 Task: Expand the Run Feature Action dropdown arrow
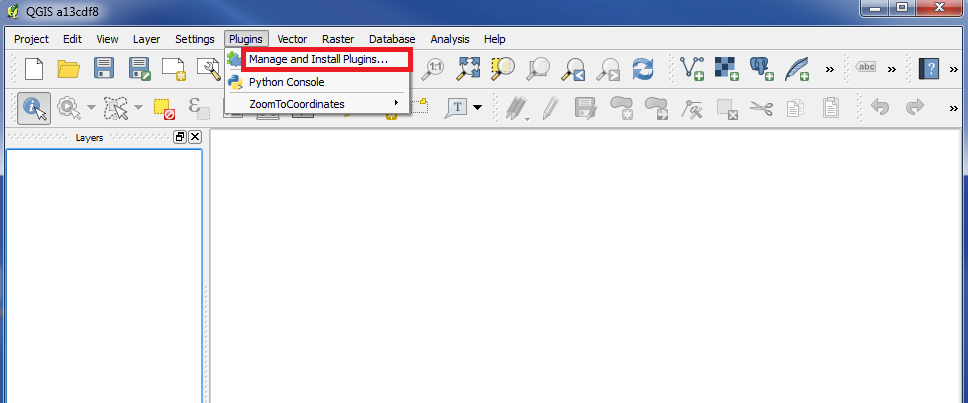[x=91, y=108]
